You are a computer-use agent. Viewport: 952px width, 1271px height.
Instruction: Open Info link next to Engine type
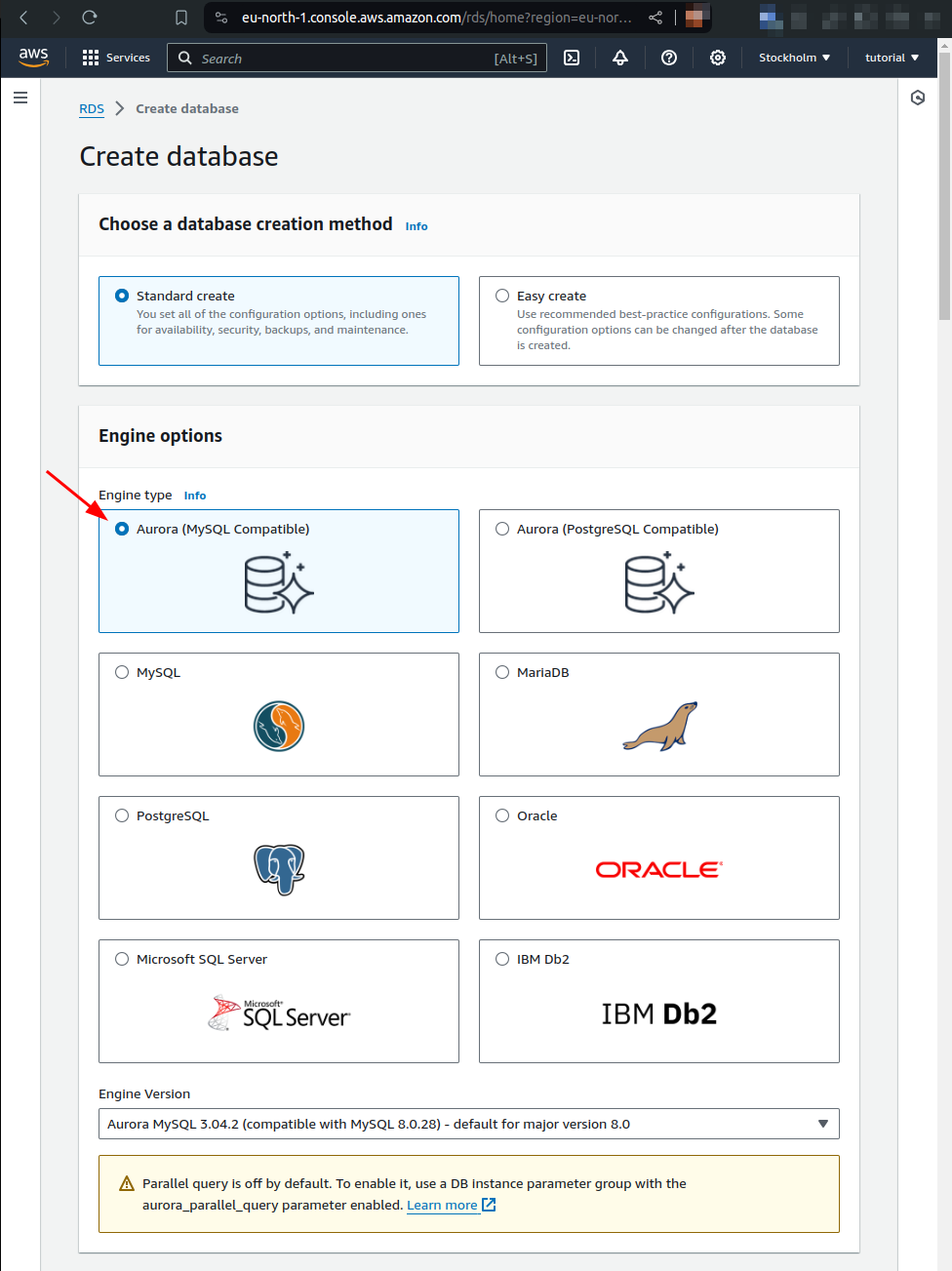[195, 496]
